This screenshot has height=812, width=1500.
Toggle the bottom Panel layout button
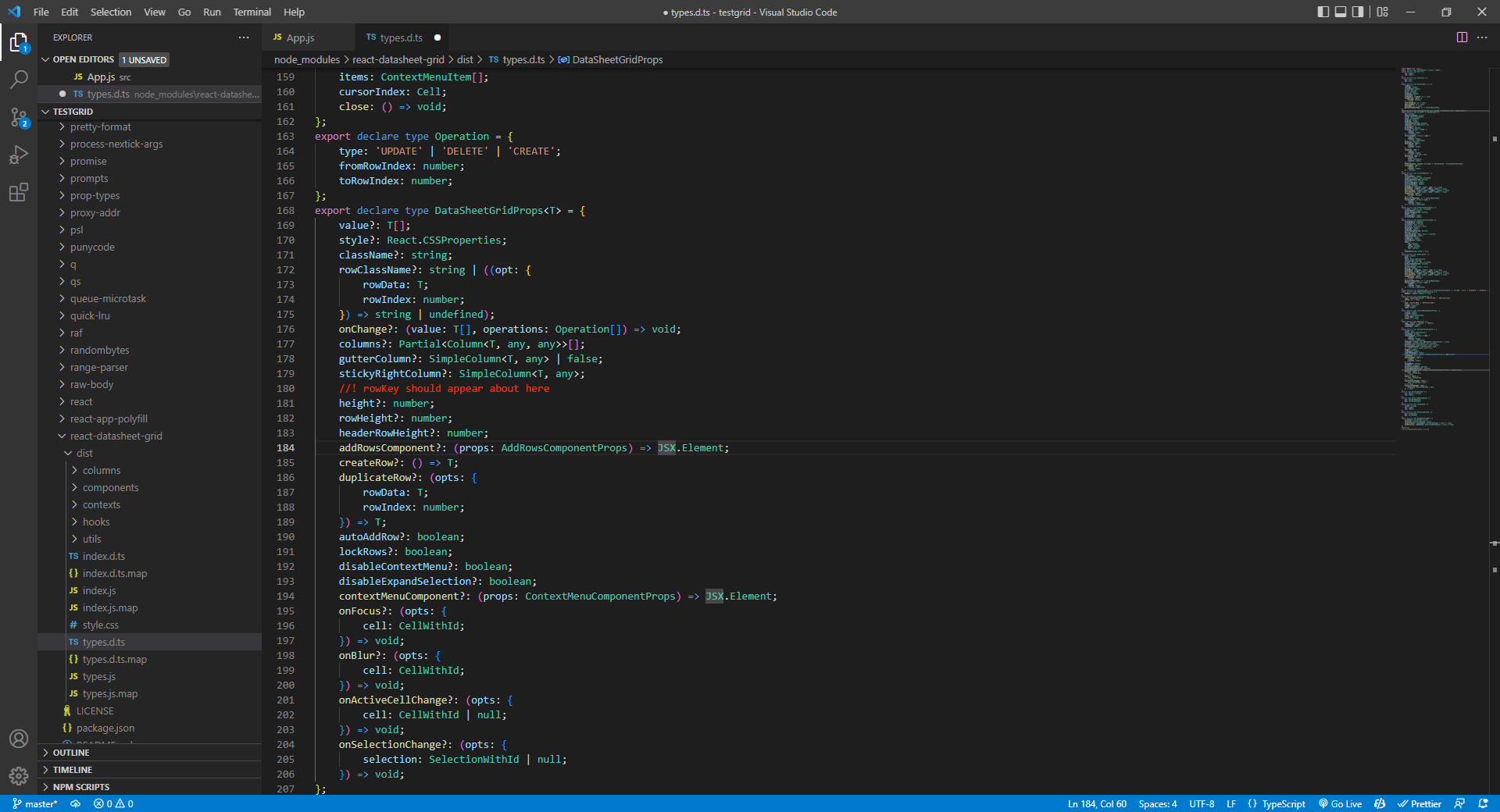point(1341,12)
